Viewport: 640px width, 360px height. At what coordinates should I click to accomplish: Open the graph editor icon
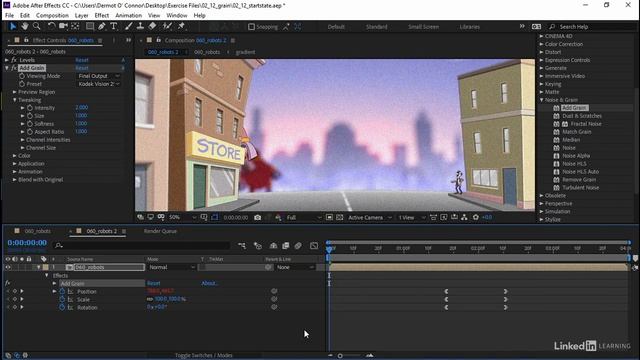314,246
